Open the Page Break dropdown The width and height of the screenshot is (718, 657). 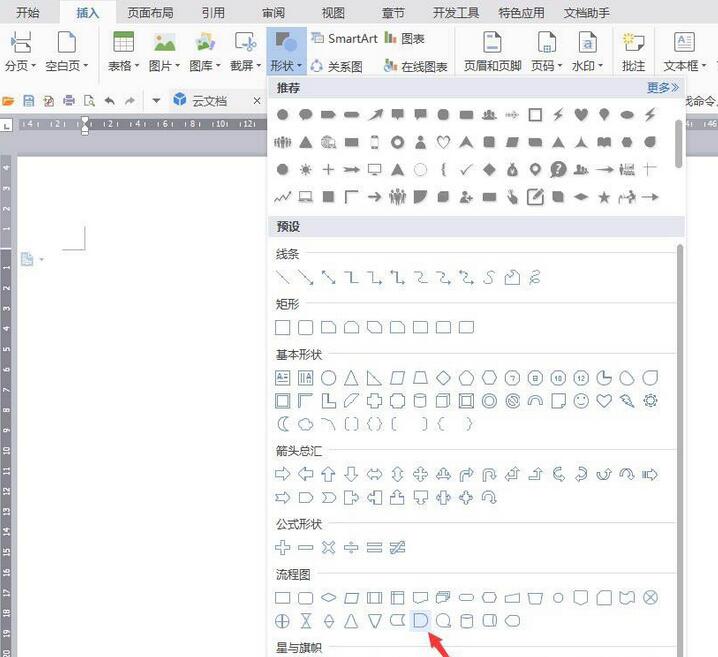coord(20,51)
